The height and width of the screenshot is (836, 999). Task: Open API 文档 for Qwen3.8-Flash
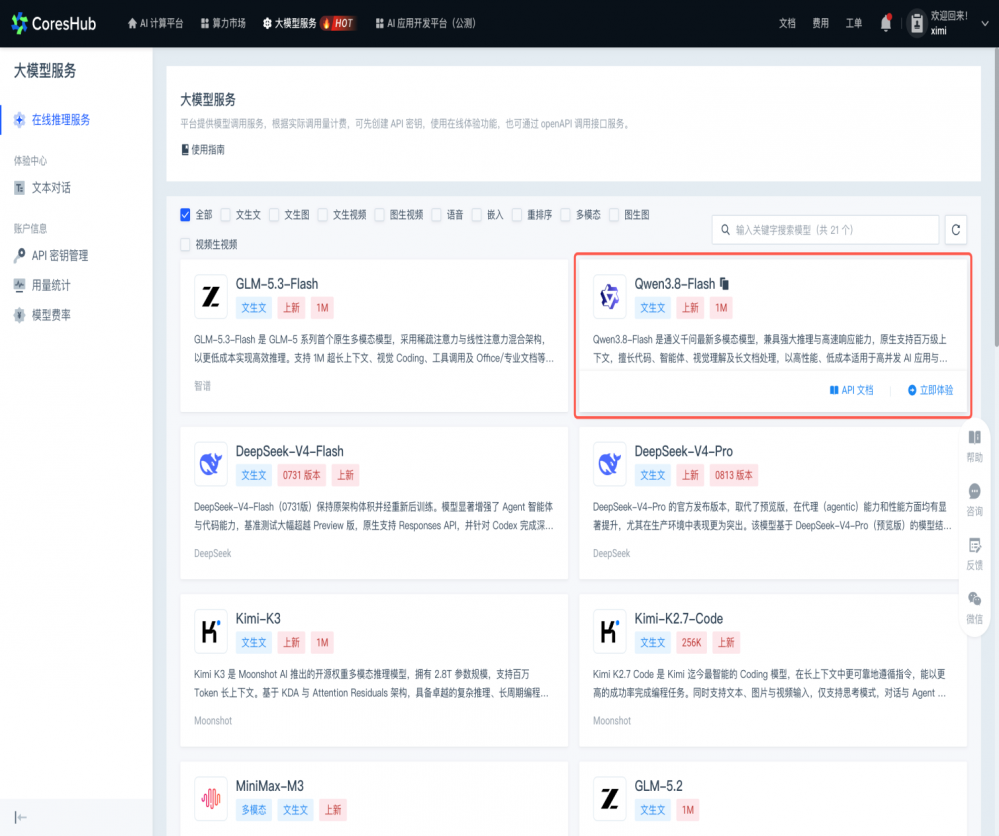click(x=851, y=390)
